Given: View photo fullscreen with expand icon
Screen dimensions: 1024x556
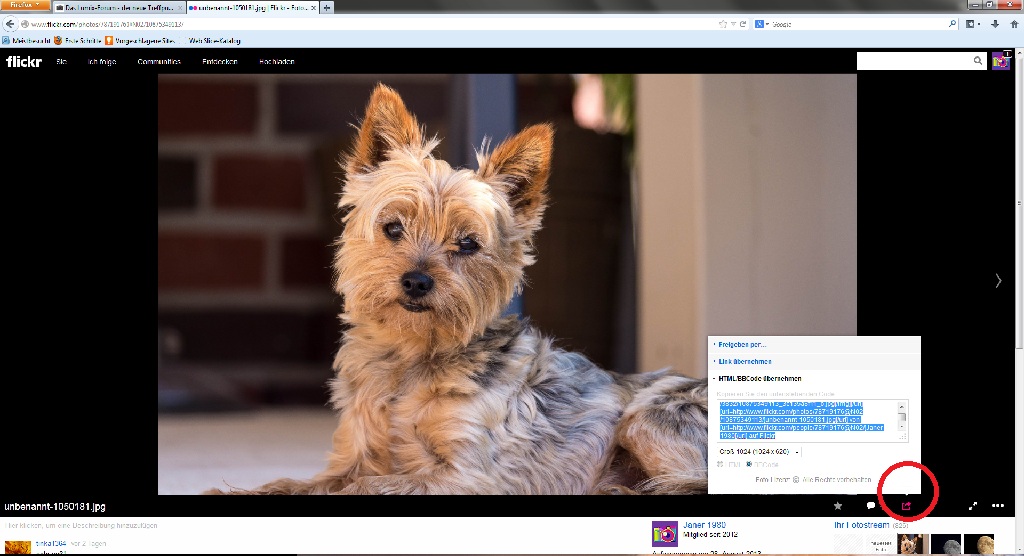Looking at the screenshot, I should pos(972,506).
